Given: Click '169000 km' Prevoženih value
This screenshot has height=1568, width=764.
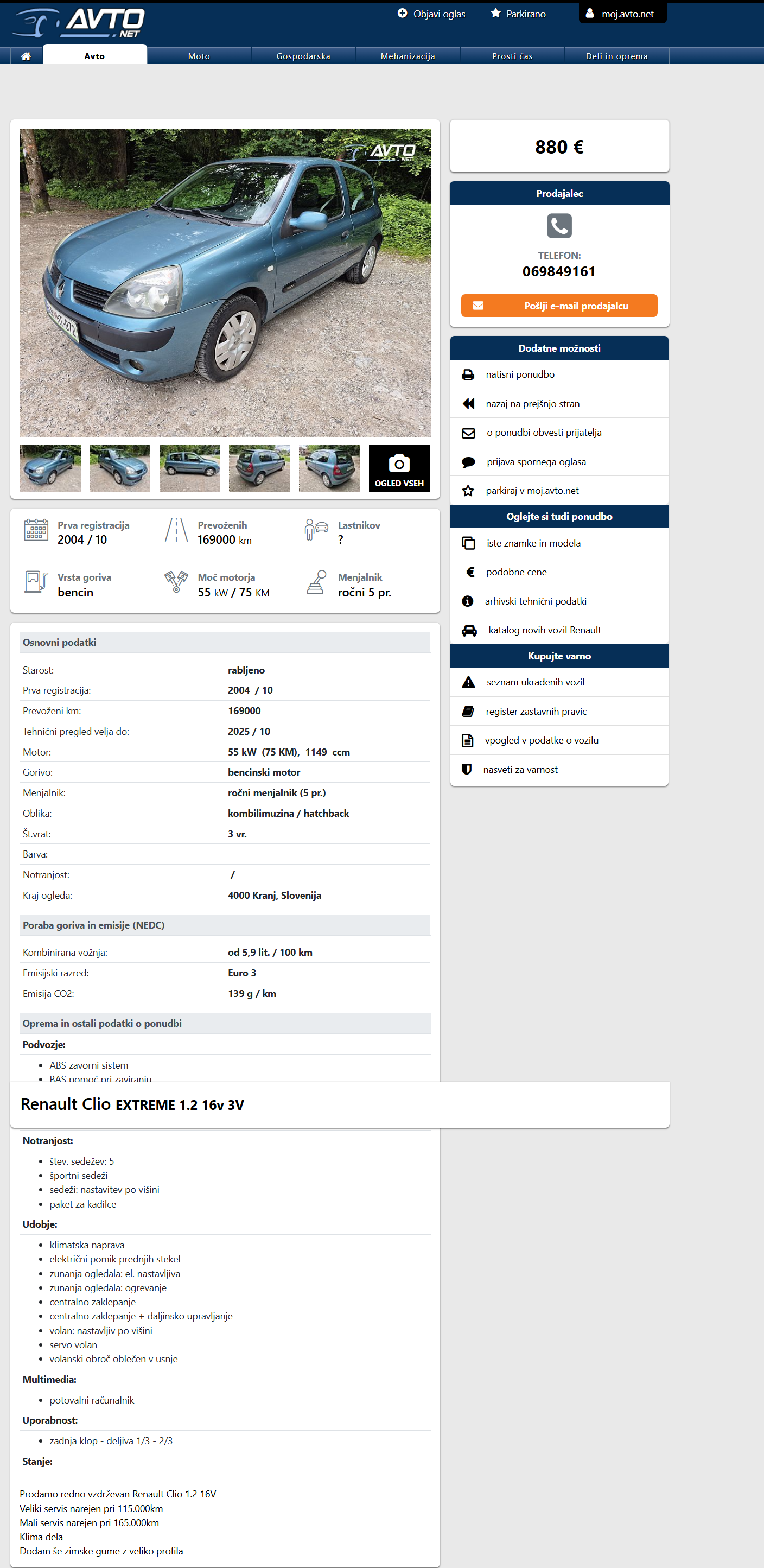Looking at the screenshot, I should pos(225,540).
